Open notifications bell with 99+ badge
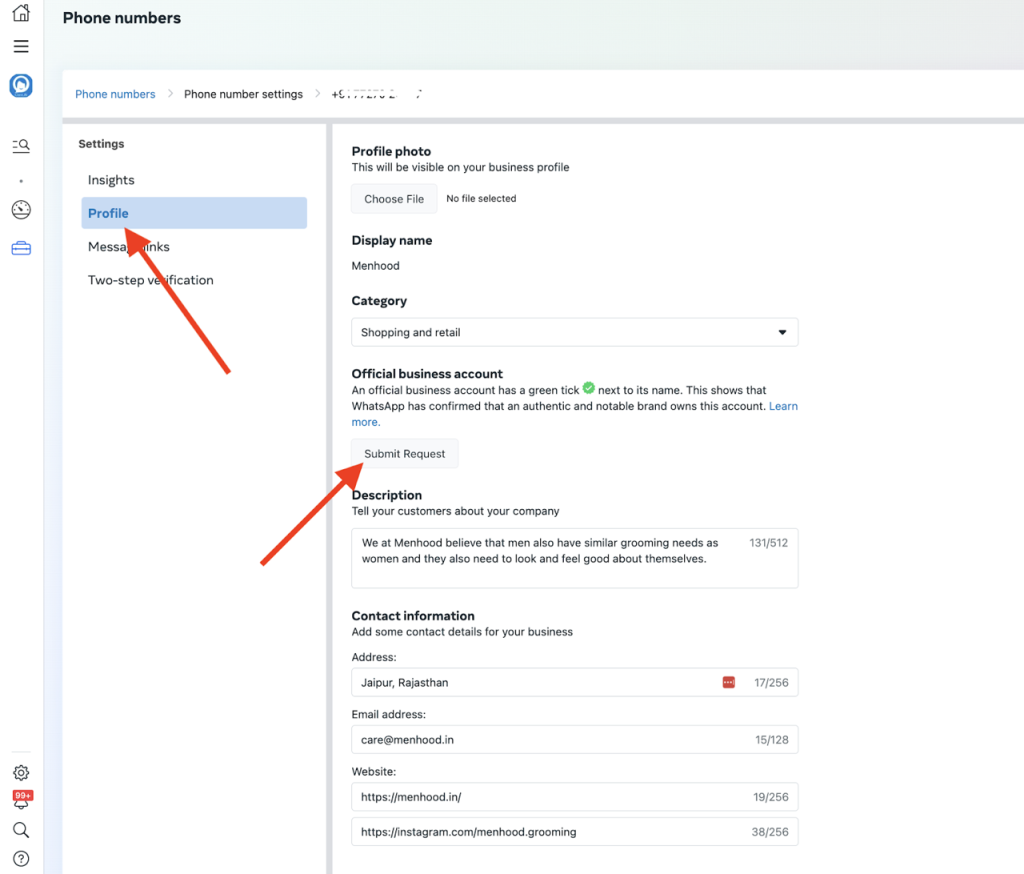The height and width of the screenshot is (874, 1024). (22, 800)
